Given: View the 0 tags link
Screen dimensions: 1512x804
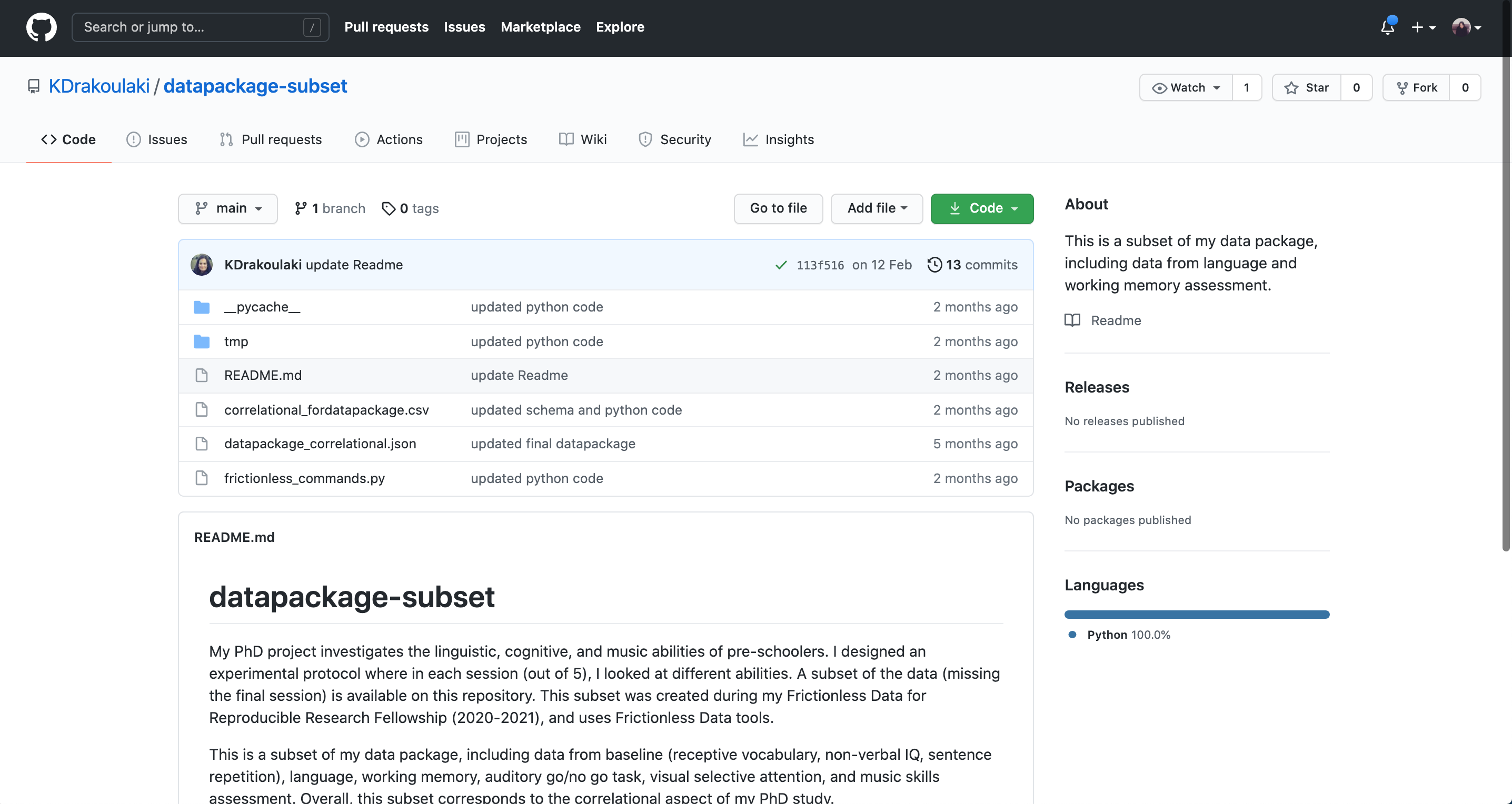Looking at the screenshot, I should click(x=410, y=208).
